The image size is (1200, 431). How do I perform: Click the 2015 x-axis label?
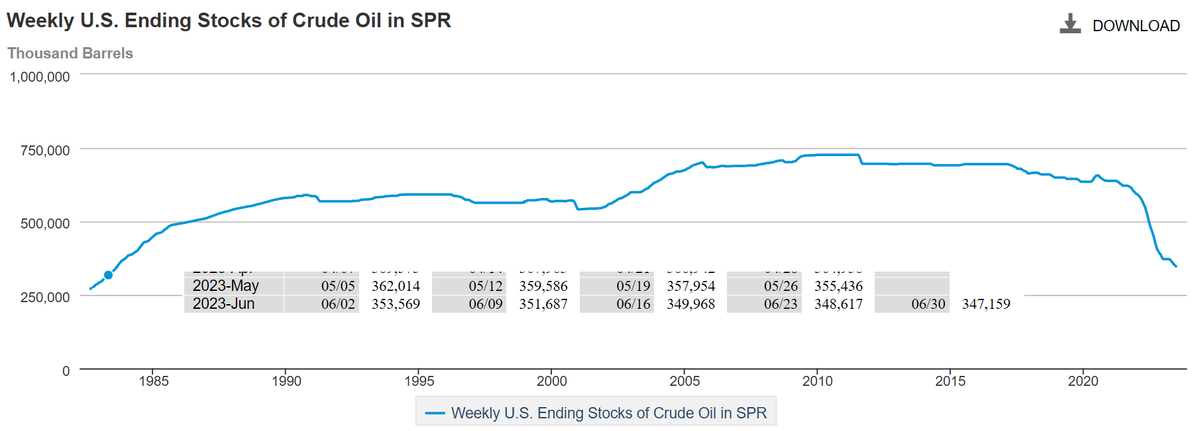951,381
